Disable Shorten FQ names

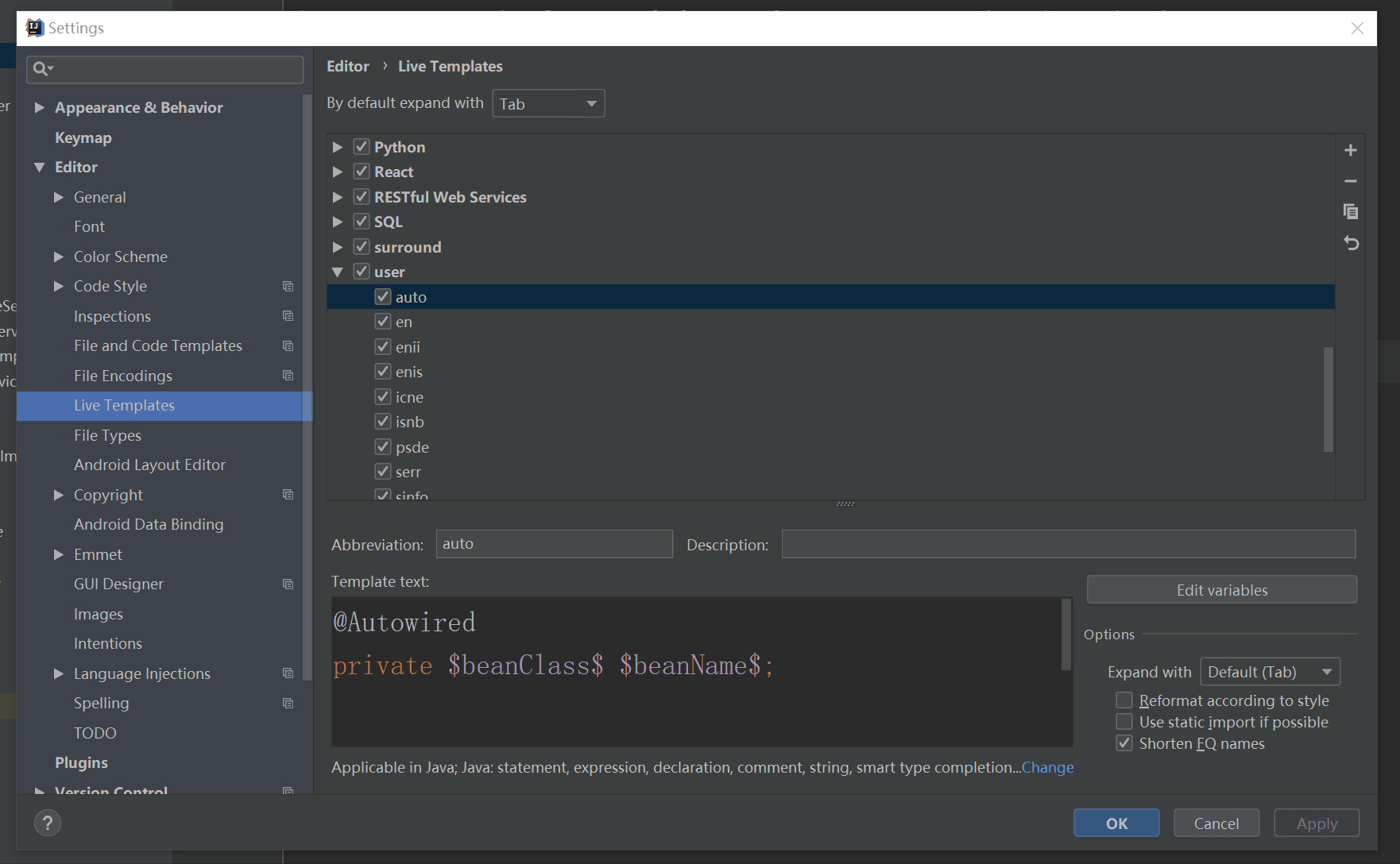(1124, 742)
